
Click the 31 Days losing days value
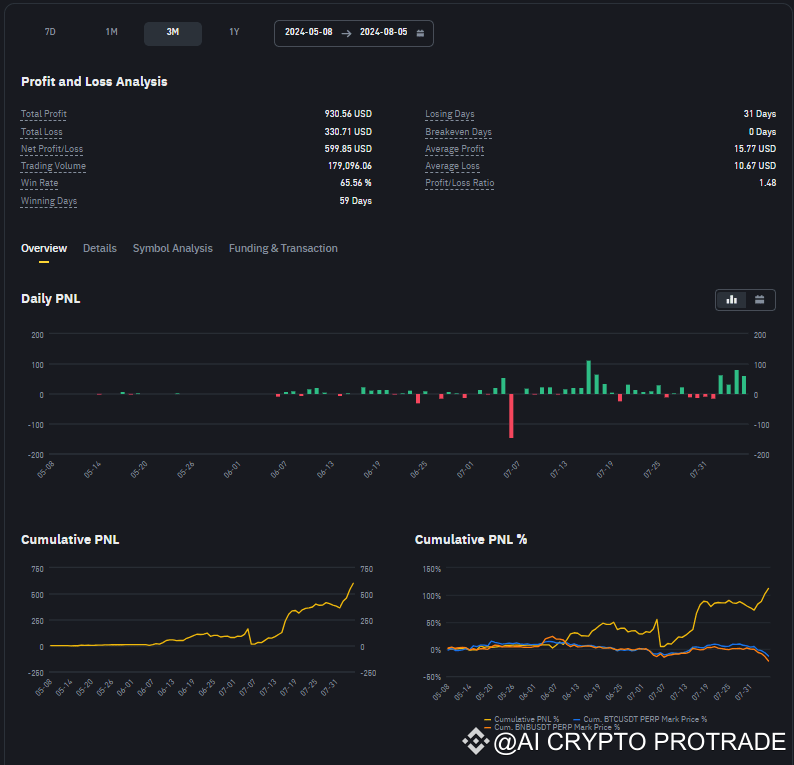click(760, 114)
